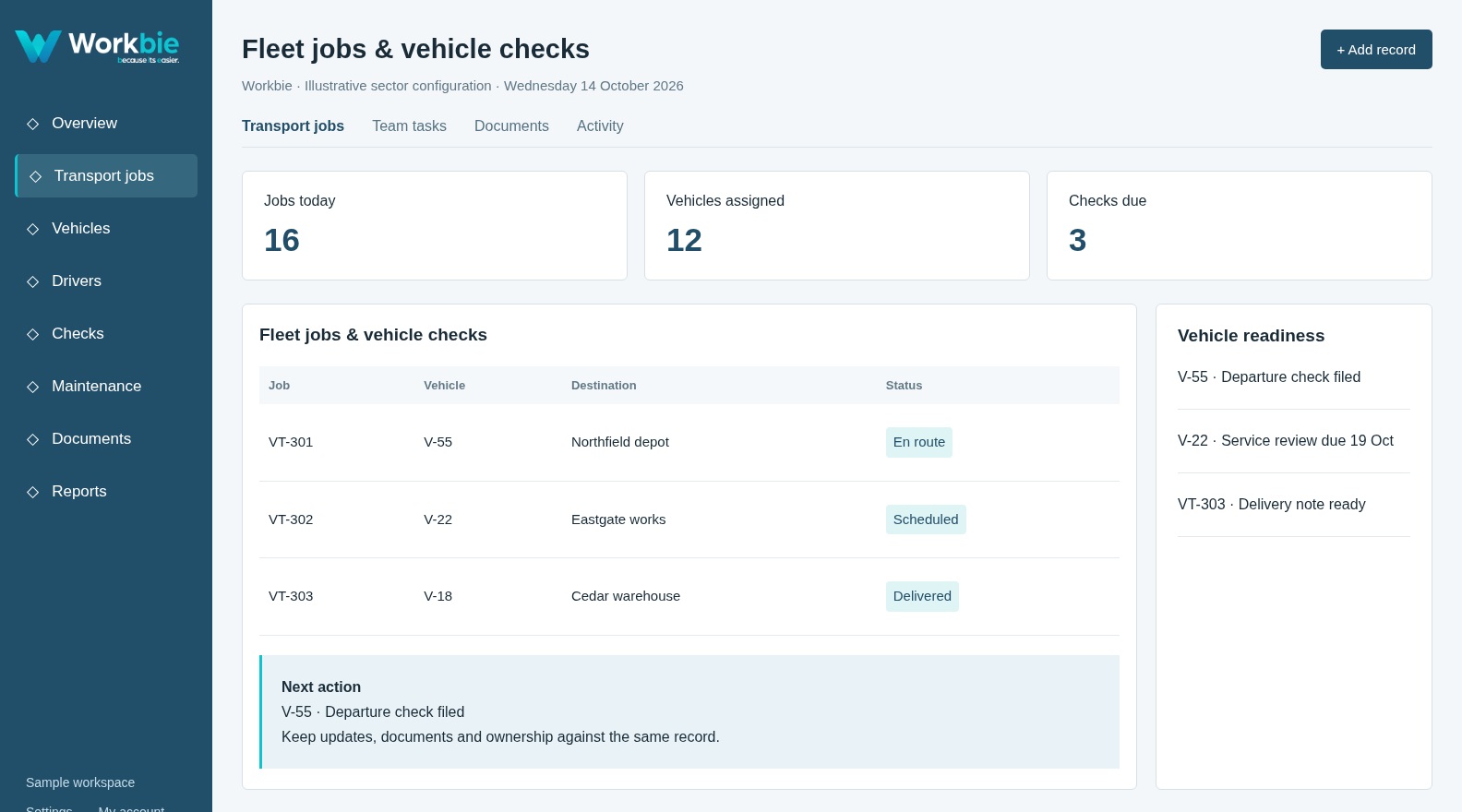Open Overview in the sidebar

[x=106, y=124]
